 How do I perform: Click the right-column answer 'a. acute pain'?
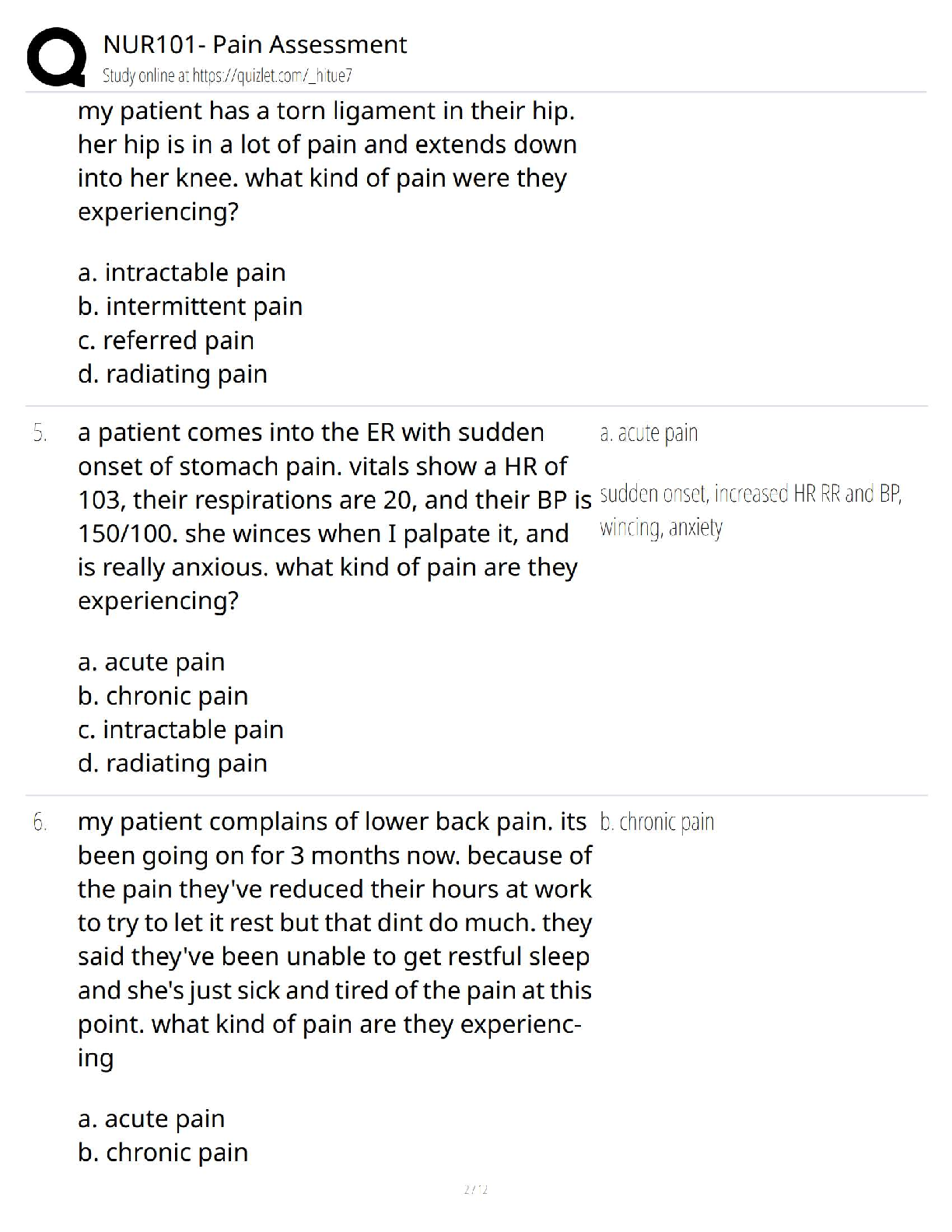click(649, 433)
